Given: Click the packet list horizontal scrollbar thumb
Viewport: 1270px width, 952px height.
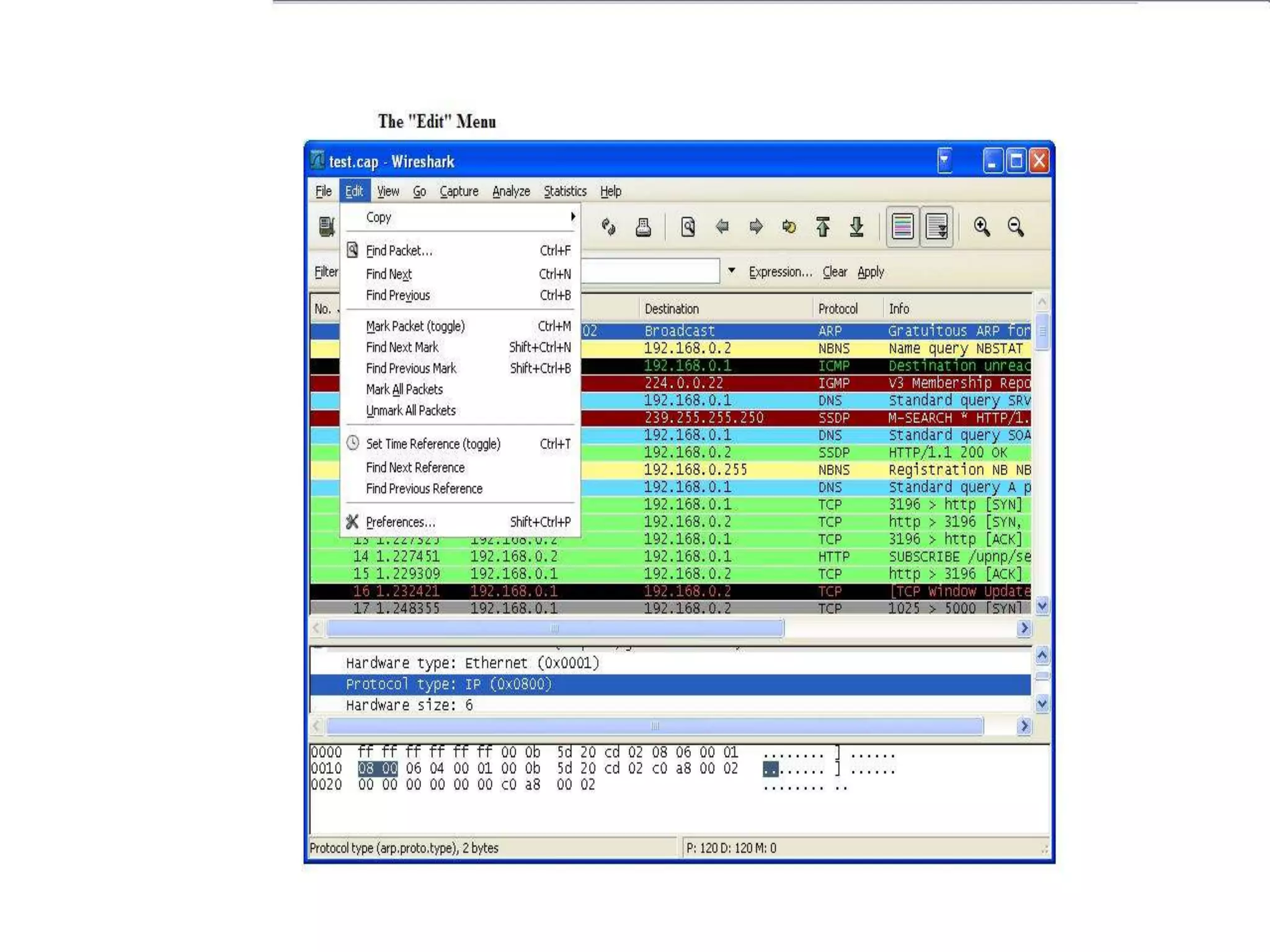Looking at the screenshot, I should tap(554, 628).
